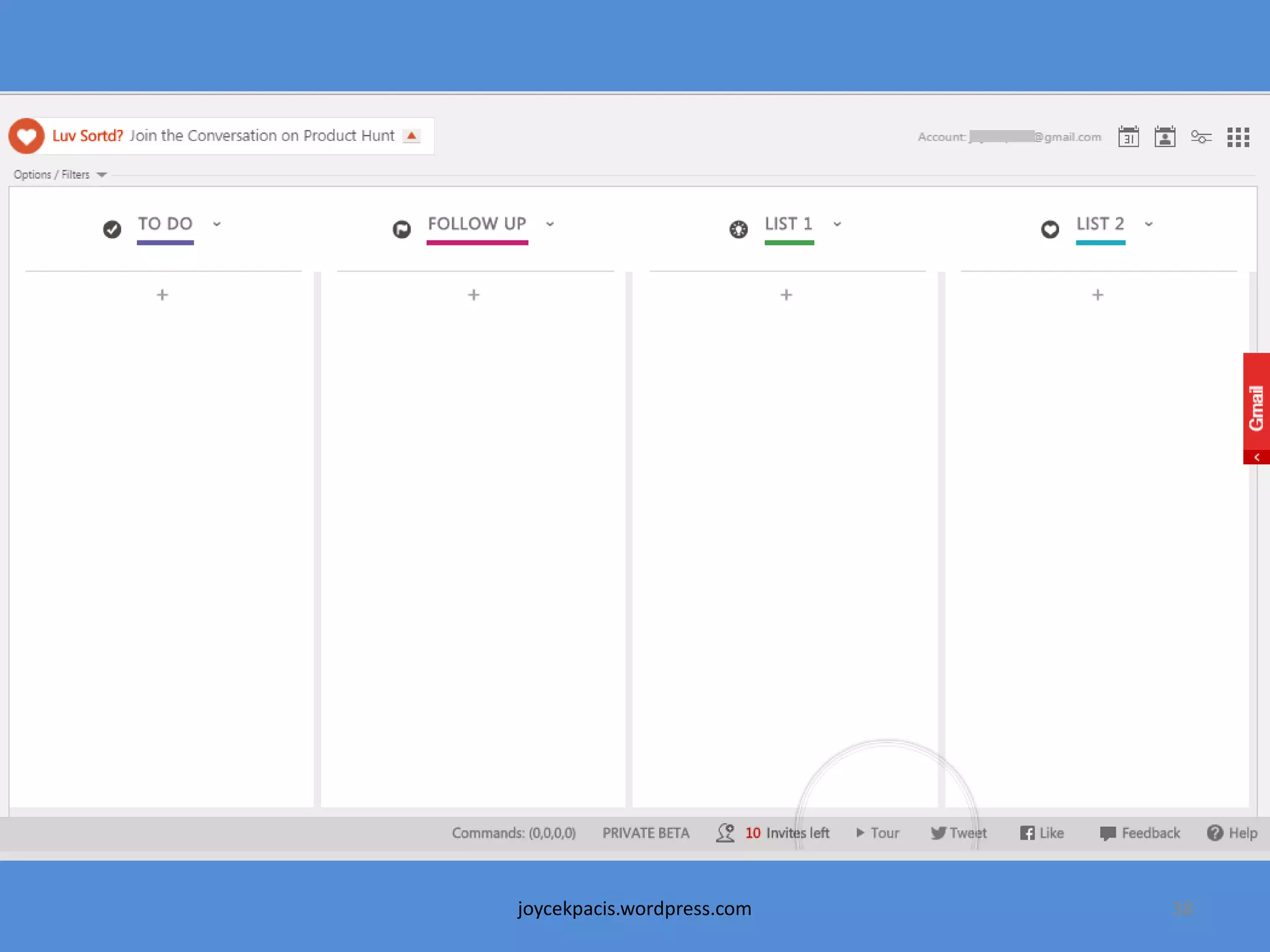Screen dimensions: 1270x952
Task: Open the settings sliders icon
Action: coord(1201,136)
